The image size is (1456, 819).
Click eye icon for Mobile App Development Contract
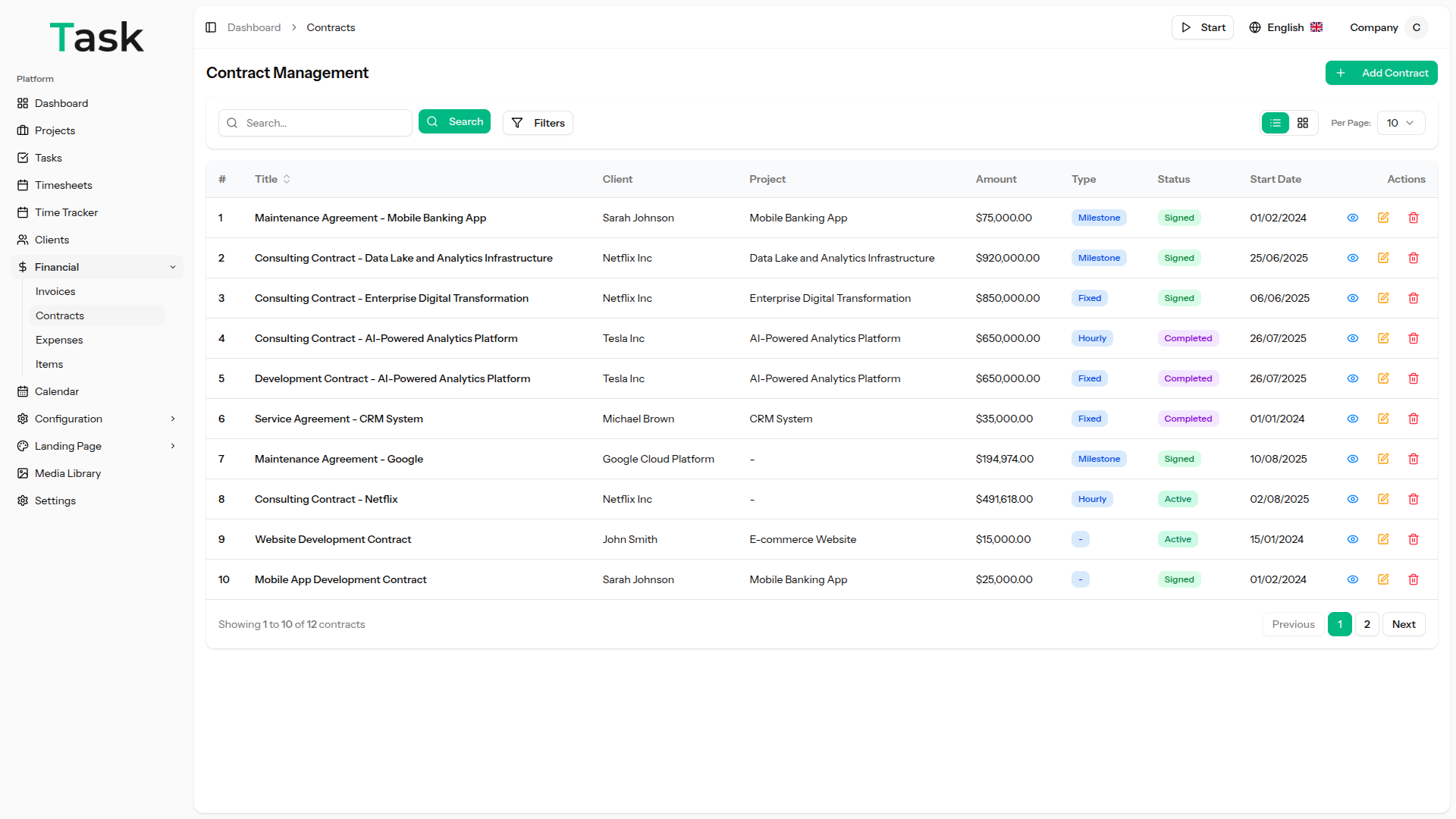[1352, 579]
